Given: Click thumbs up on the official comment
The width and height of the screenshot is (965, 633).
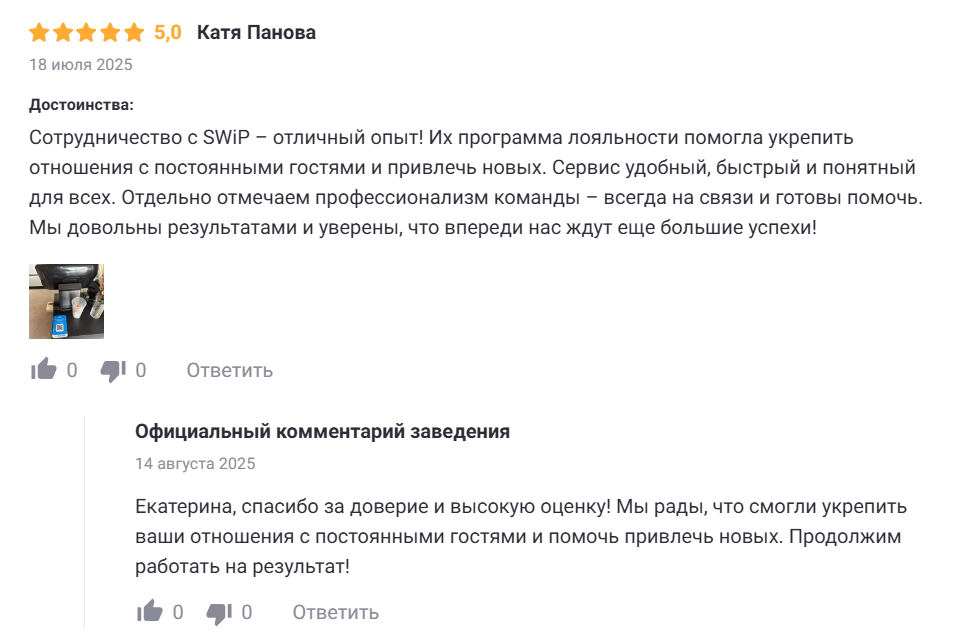Looking at the screenshot, I should point(150,611).
